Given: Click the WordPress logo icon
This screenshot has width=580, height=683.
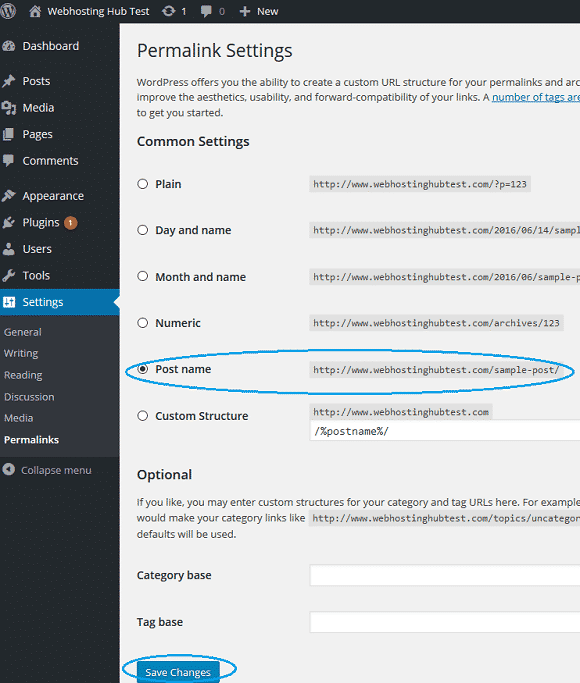Looking at the screenshot, I should pos(7,11).
